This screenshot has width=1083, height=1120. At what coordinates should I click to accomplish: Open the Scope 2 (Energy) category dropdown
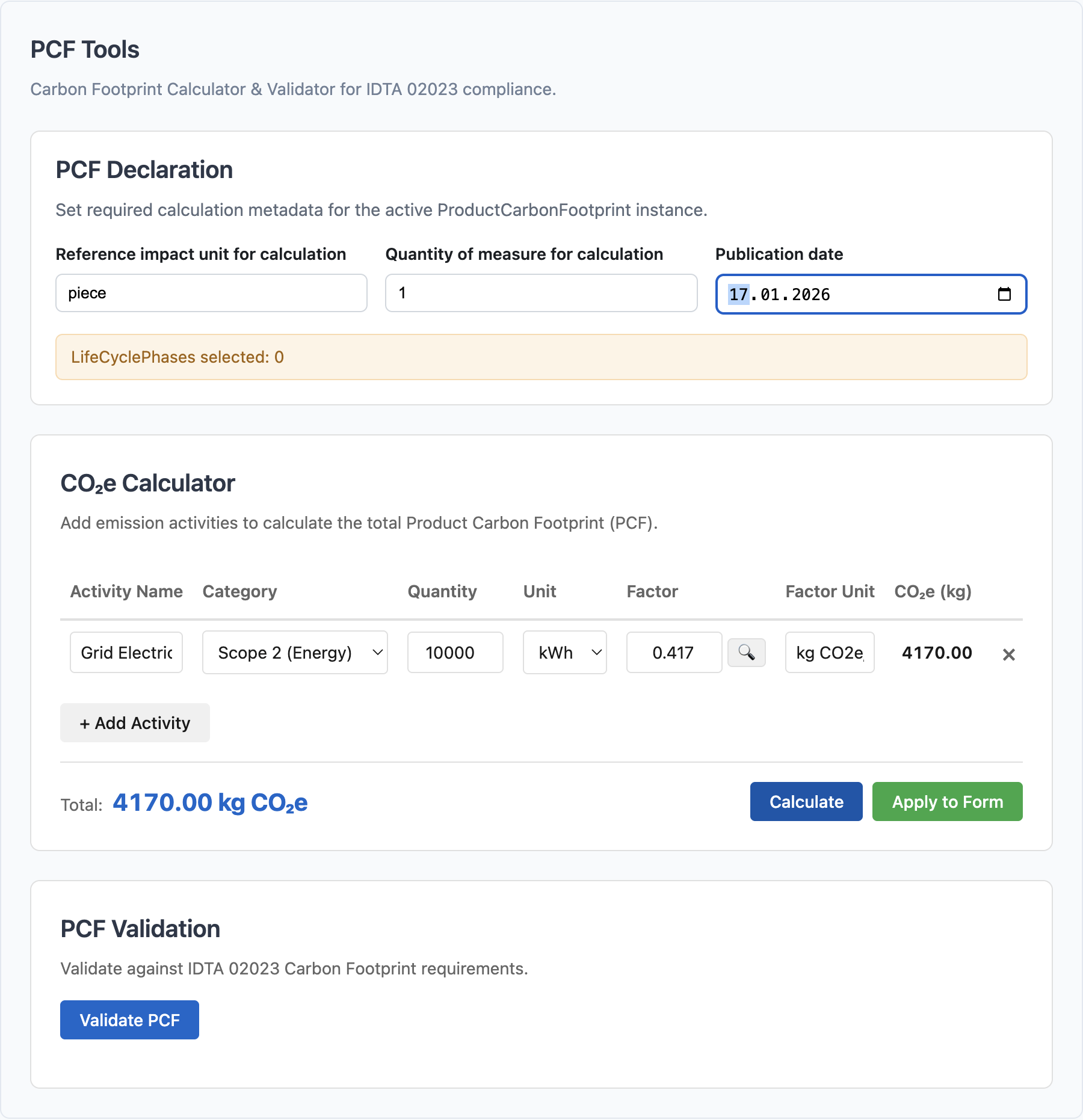pos(295,653)
